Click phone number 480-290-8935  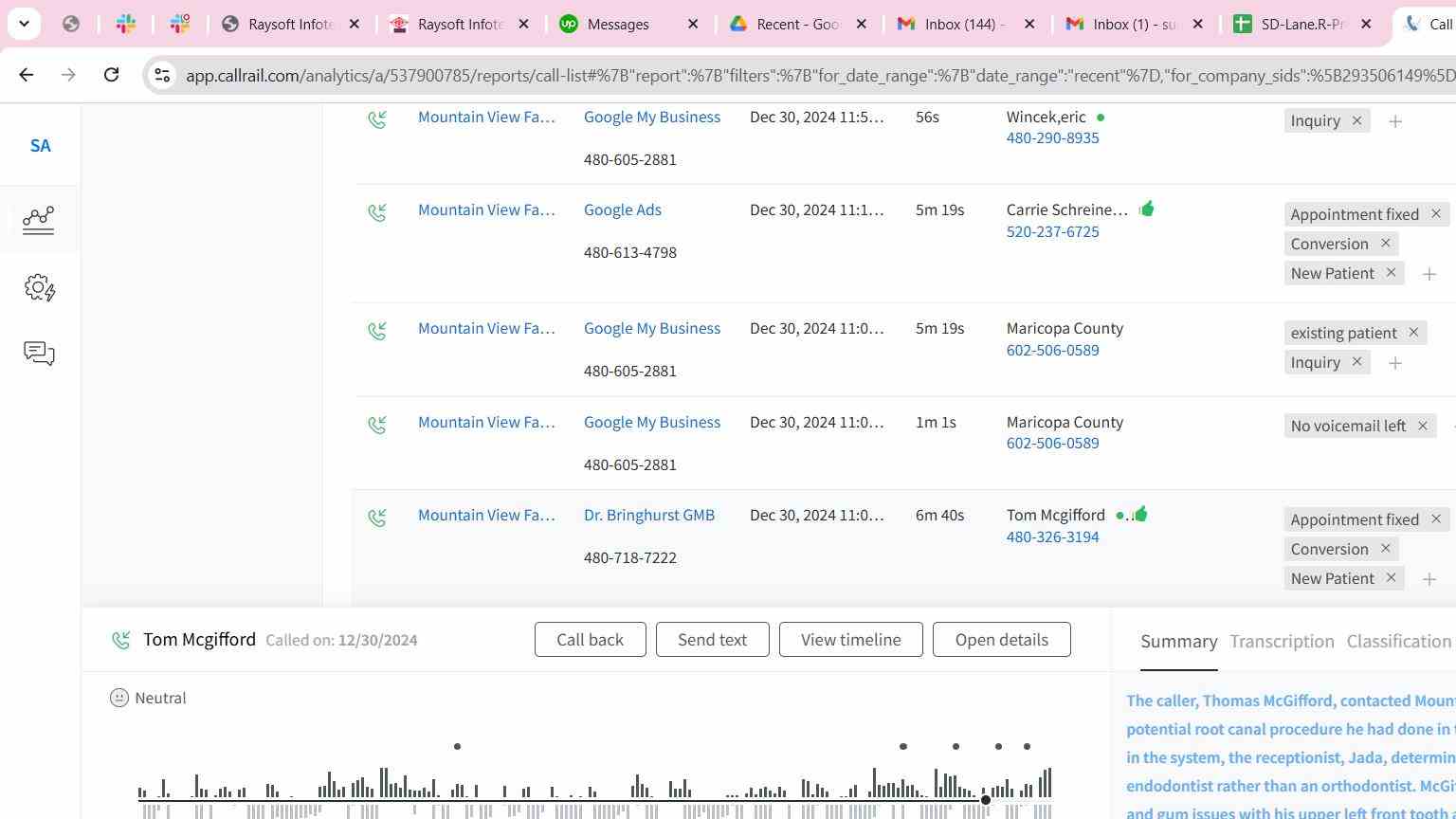pyautogui.click(x=1052, y=138)
